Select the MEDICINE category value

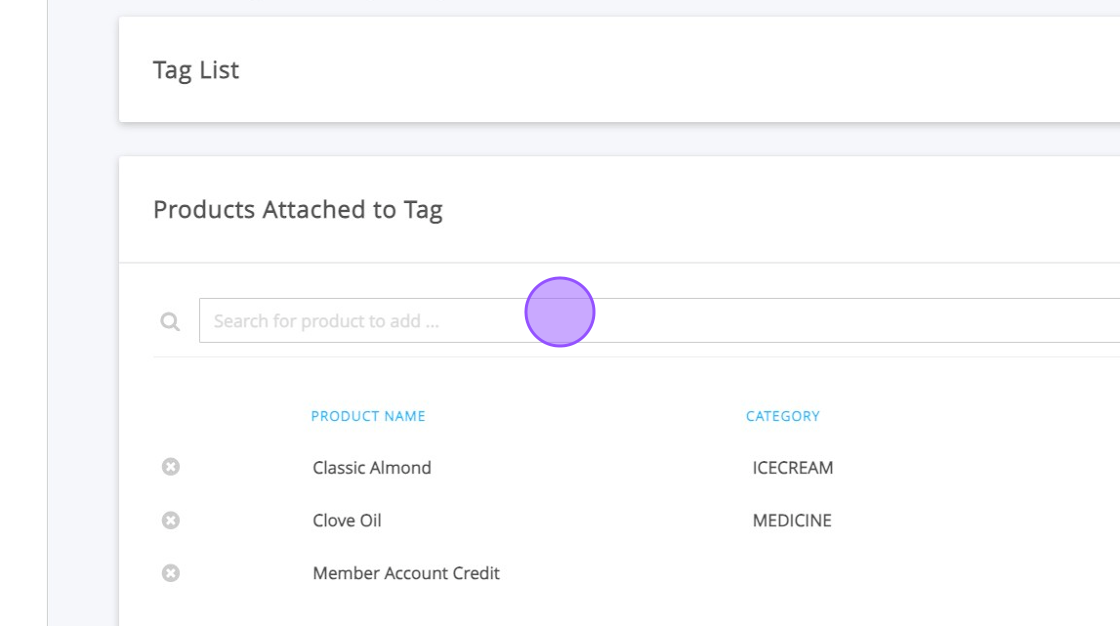pos(792,521)
